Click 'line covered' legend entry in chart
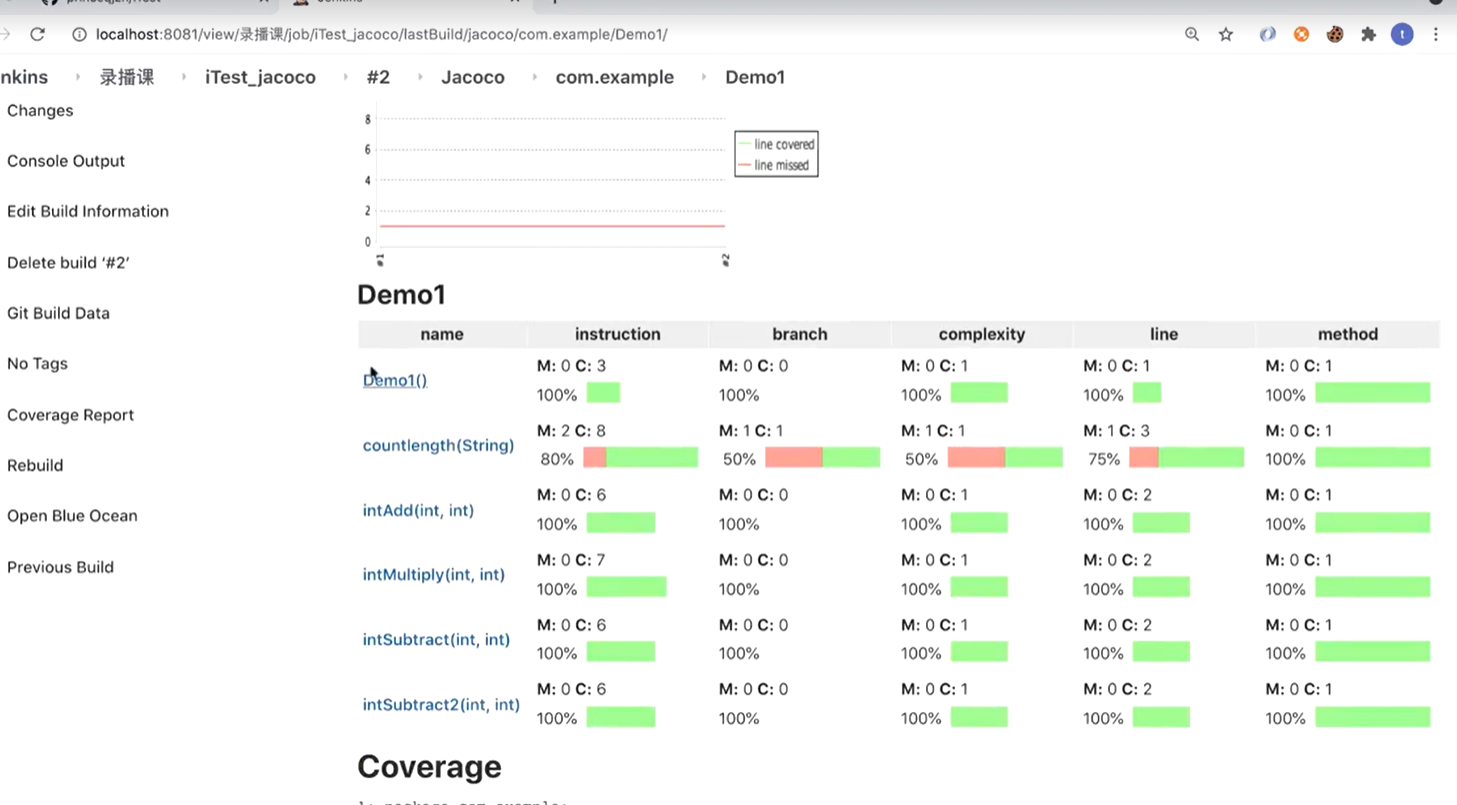 pos(776,144)
